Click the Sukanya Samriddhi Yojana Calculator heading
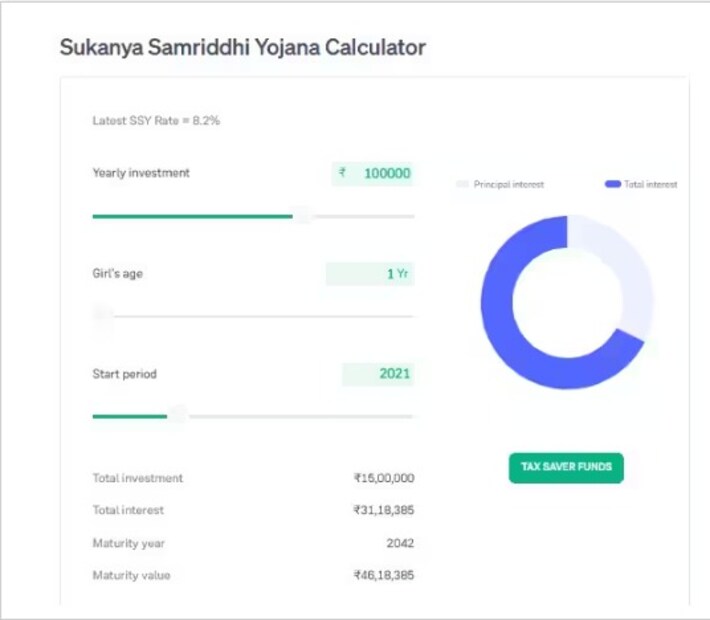 click(243, 47)
